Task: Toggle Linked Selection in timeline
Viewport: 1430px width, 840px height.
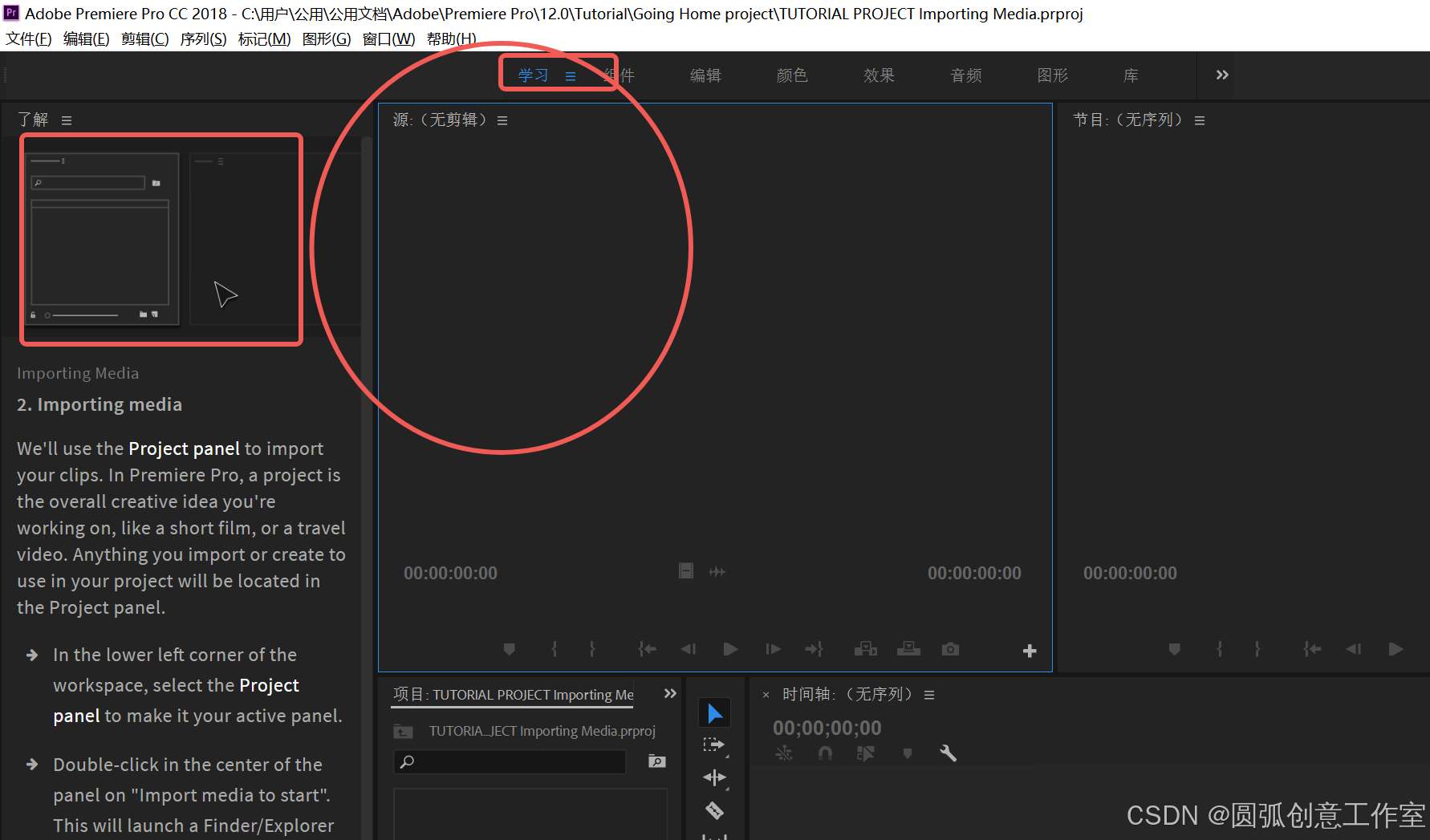Action: coord(866,753)
